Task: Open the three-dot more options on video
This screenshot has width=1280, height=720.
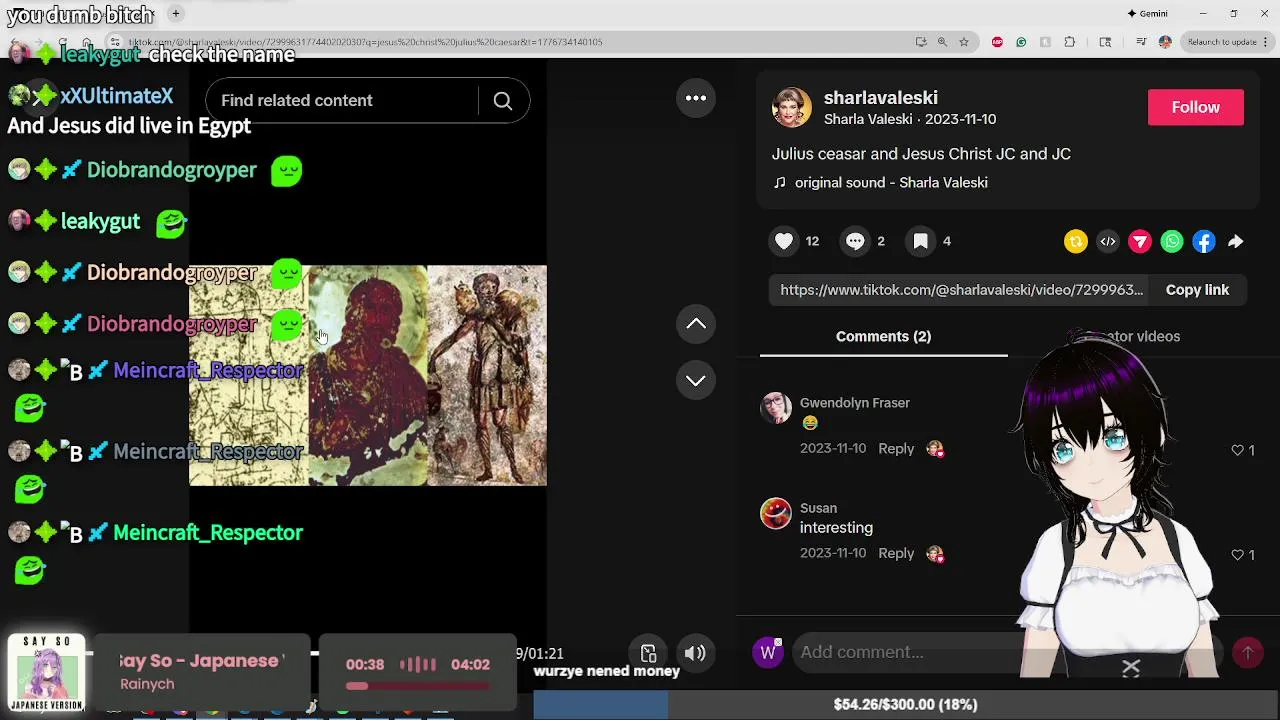Action: click(x=696, y=98)
